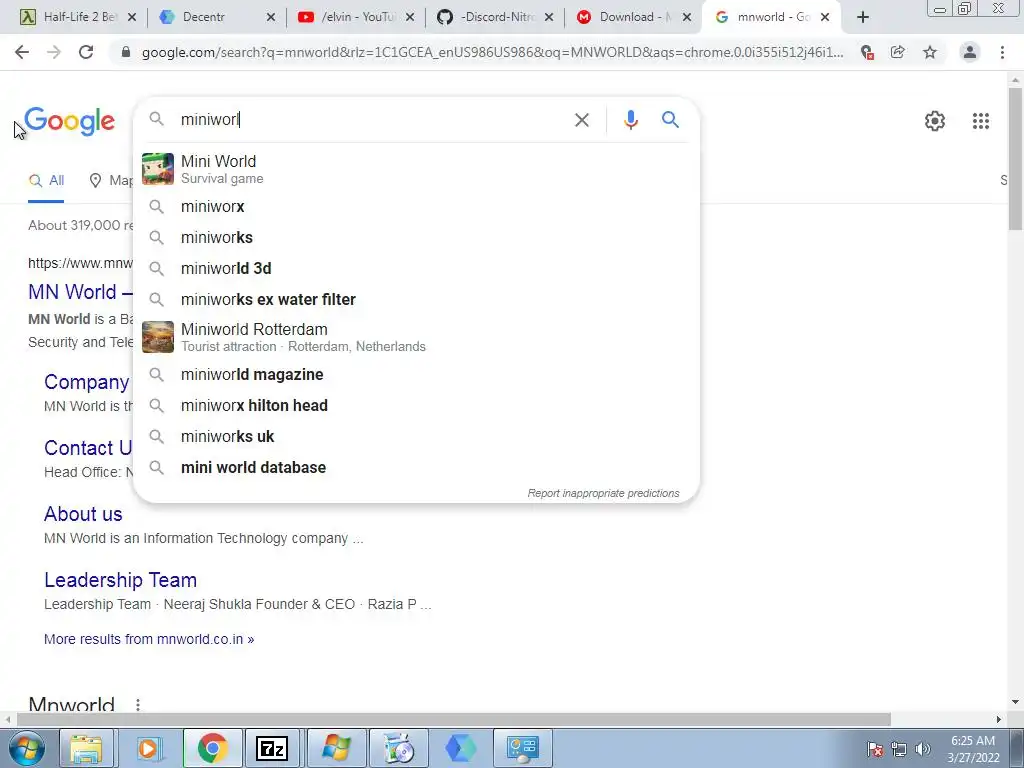This screenshot has width=1024, height=768.
Task: Click the Google search text field
Action: click(372, 120)
